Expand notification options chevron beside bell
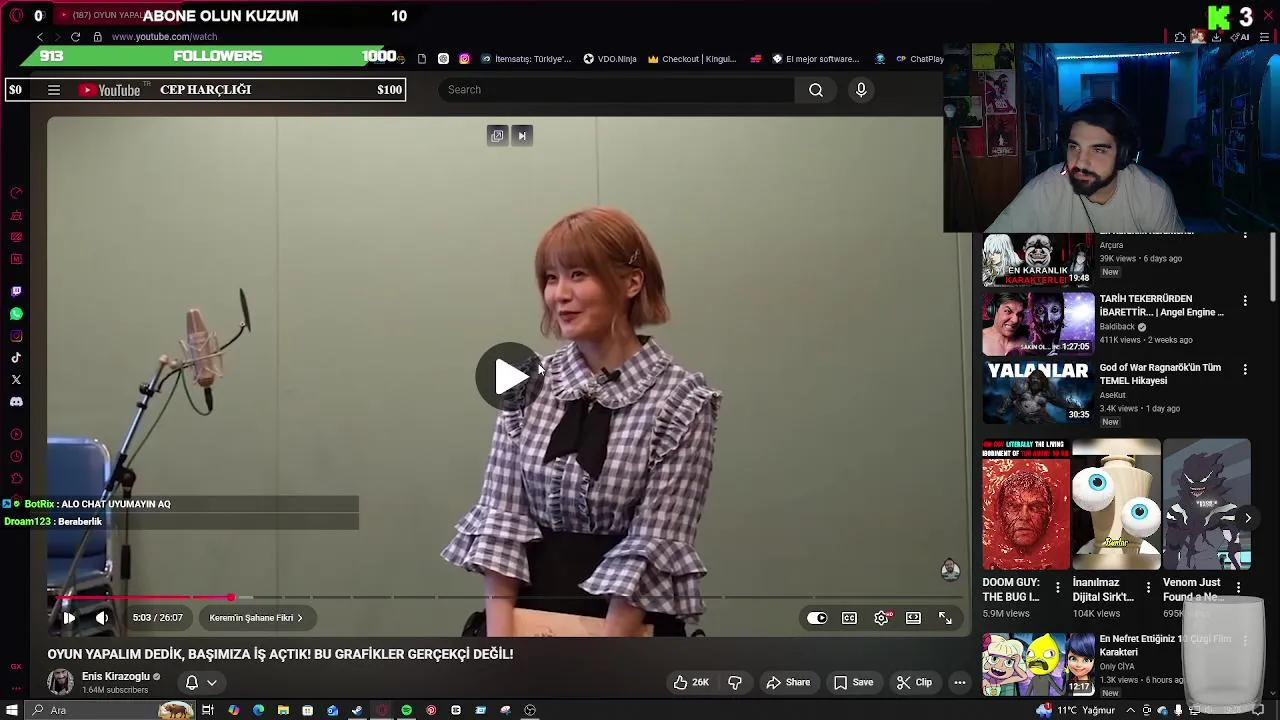This screenshot has width=1280, height=720. click(x=212, y=683)
